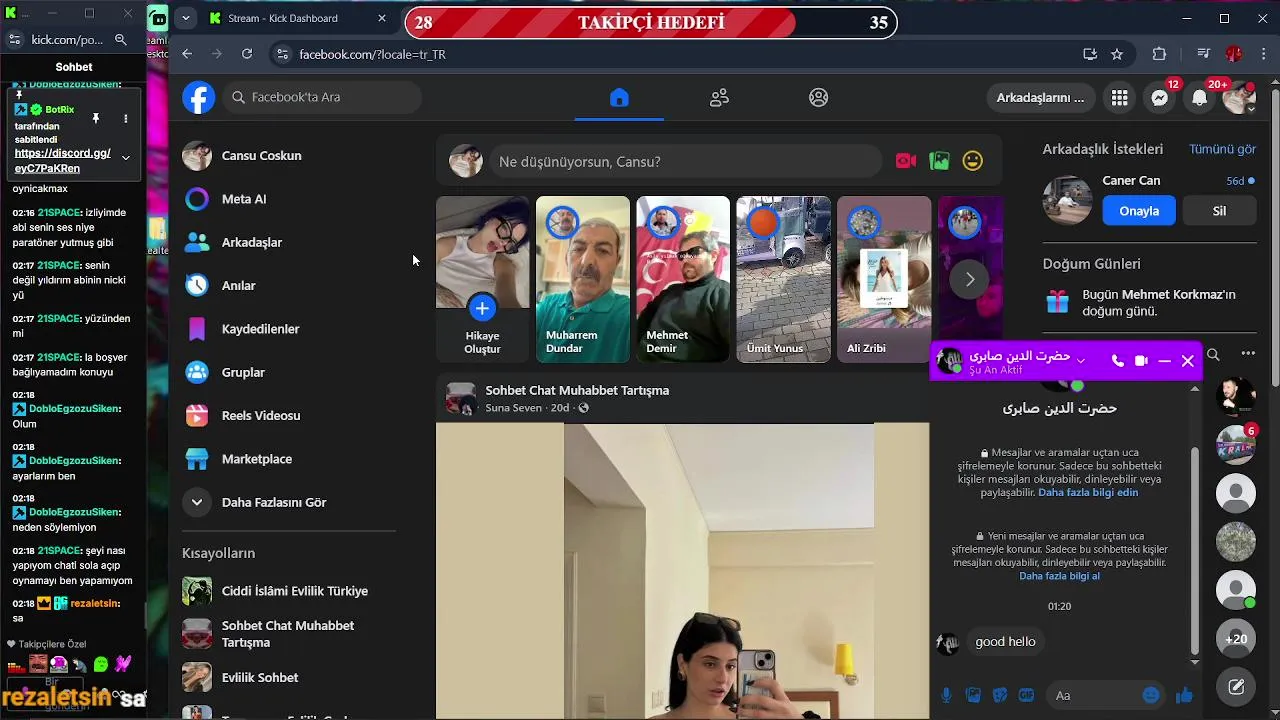This screenshot has height=720, width=1280.
Task: Open Cansu Coskun profile in sidebar
Action: [290, 156]
